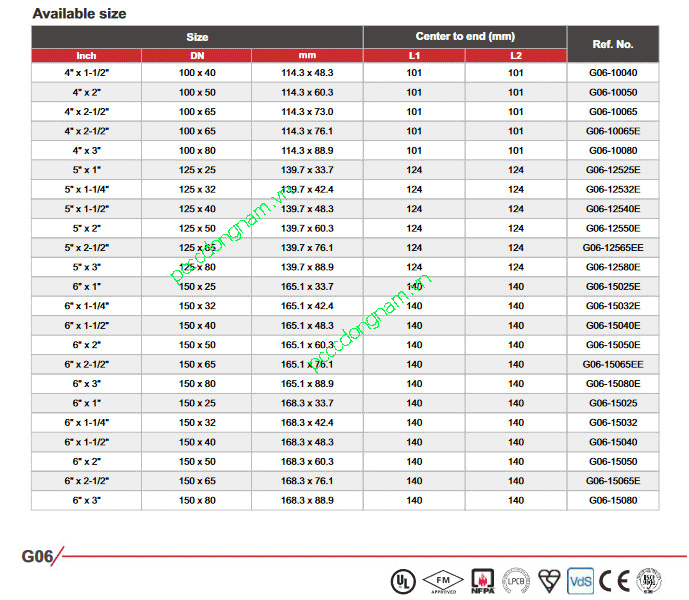Click the red L1 subheader
The height and width of the screenshot is (600, 689).
click(x=414, y=56)
